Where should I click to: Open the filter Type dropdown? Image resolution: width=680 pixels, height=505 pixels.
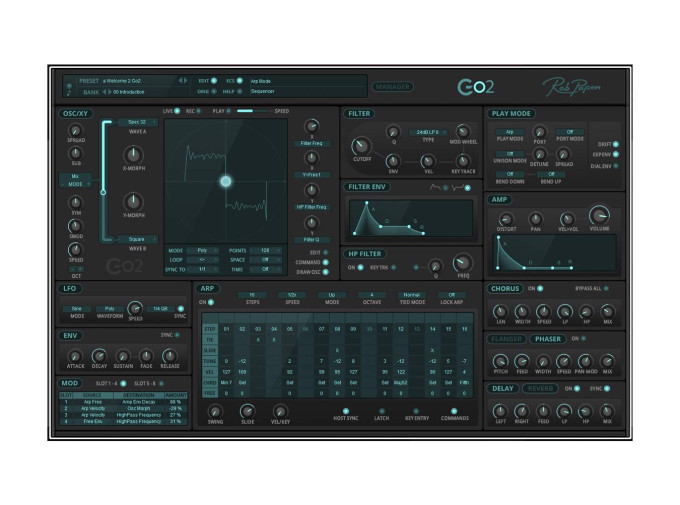(x=427, y=131)
